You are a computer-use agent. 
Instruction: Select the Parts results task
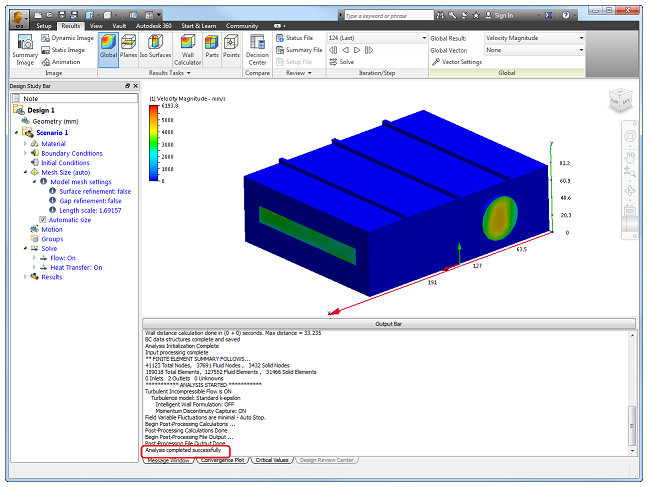coord(212,50)
